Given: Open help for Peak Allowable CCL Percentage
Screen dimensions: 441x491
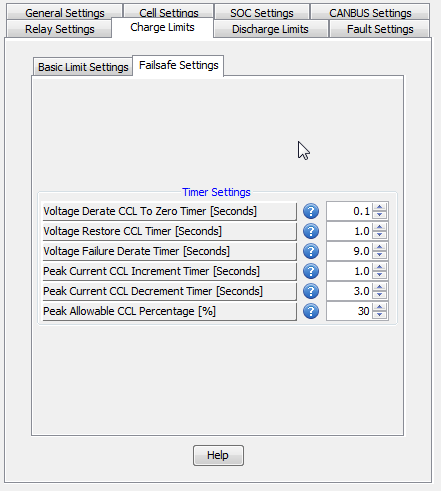Looking at the screenshot, I should click(311, 311).
